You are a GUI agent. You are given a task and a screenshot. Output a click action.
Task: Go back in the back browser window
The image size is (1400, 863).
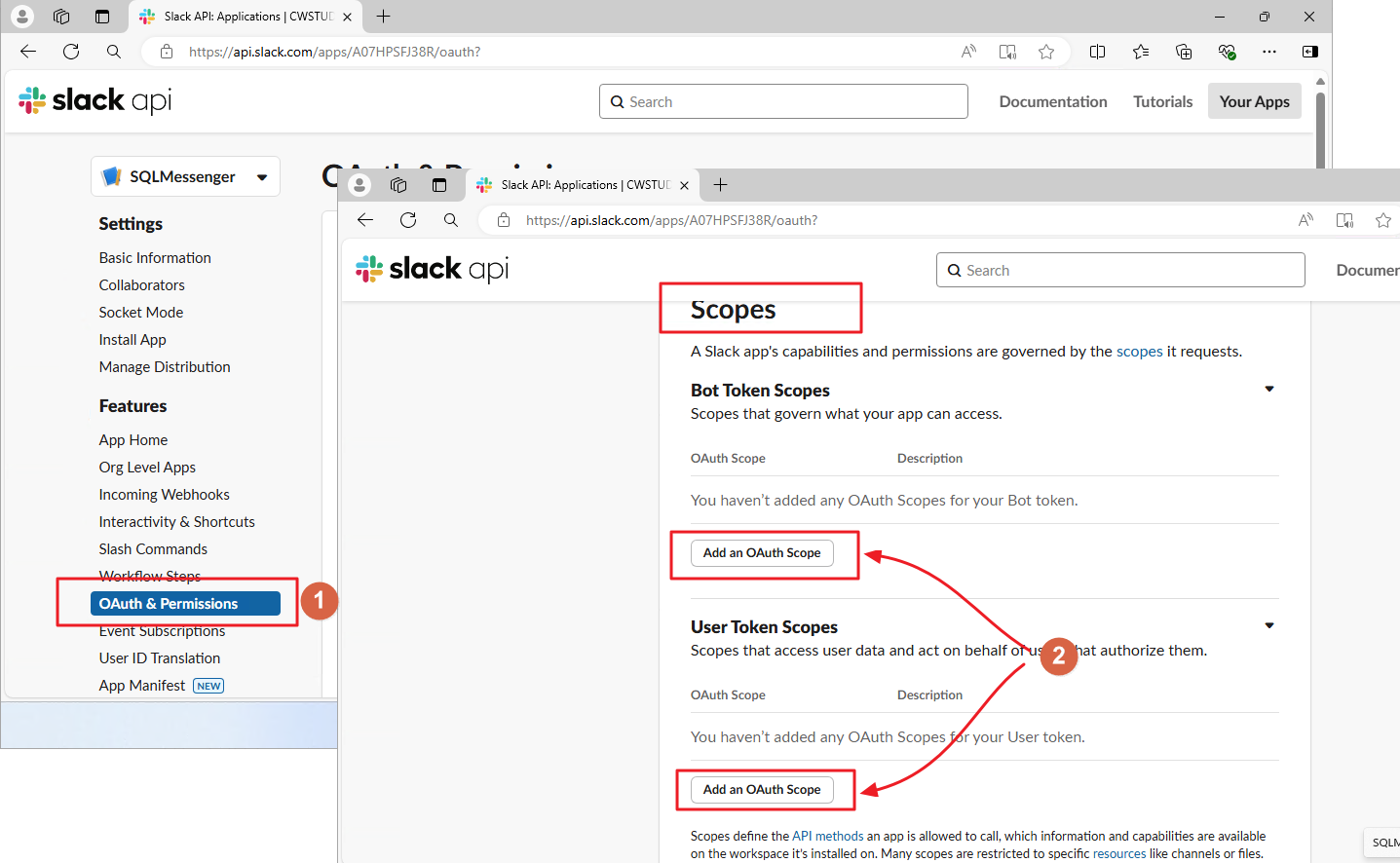(x=28, y=52)
